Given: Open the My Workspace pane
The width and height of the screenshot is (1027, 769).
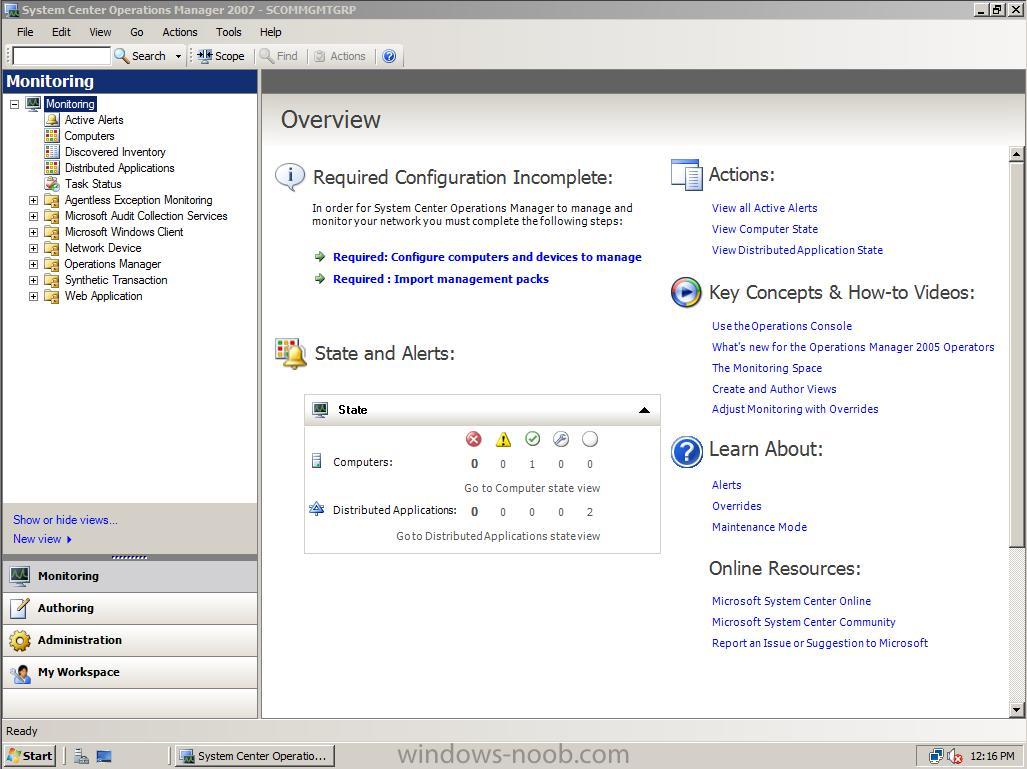Looking at the screenshot, I should [130, 672].
